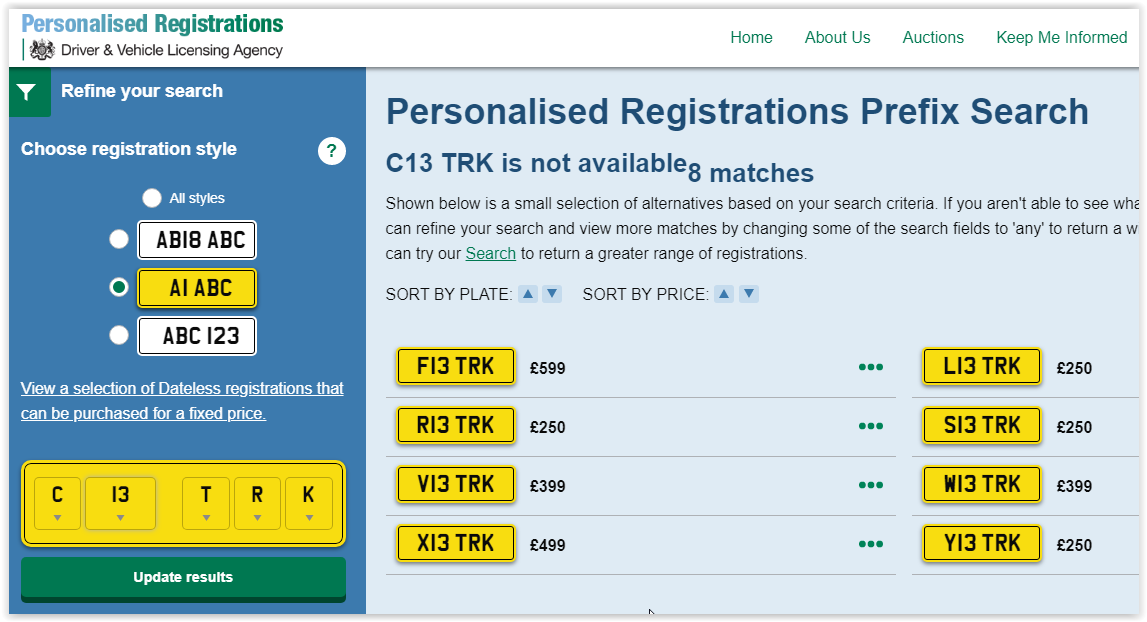Open three-dot options for F13 TRK

point(870,367)
